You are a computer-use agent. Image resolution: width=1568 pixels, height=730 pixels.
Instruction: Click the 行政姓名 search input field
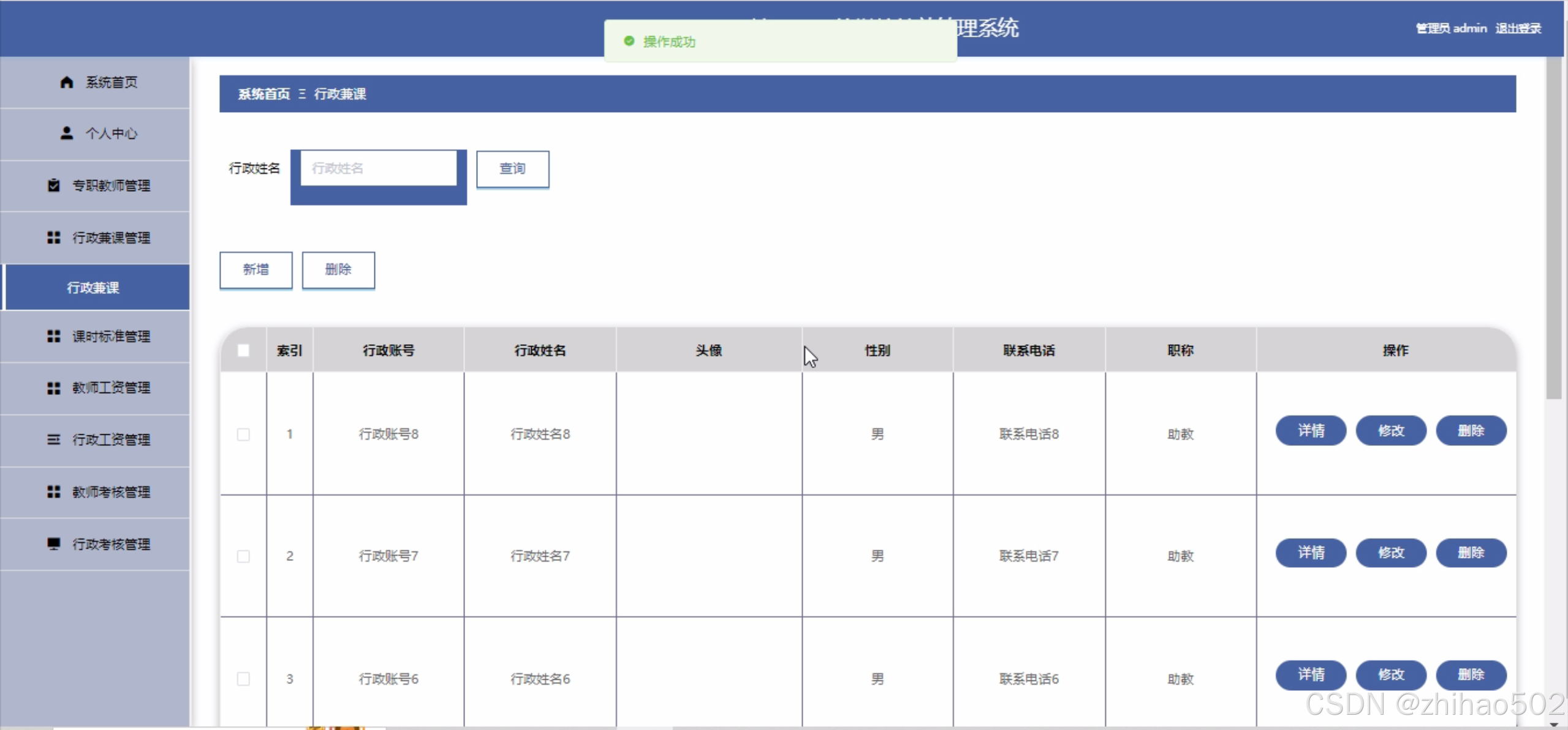378,168
